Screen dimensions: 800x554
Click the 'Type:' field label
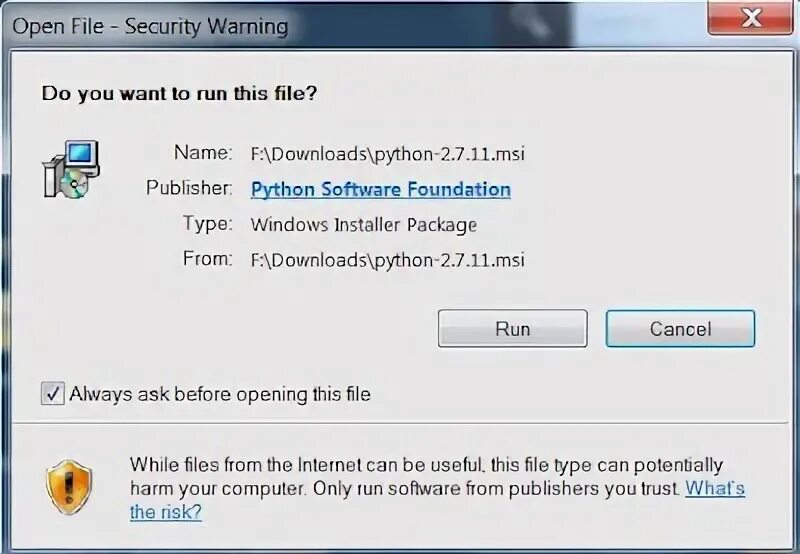(x=207, y=223)
